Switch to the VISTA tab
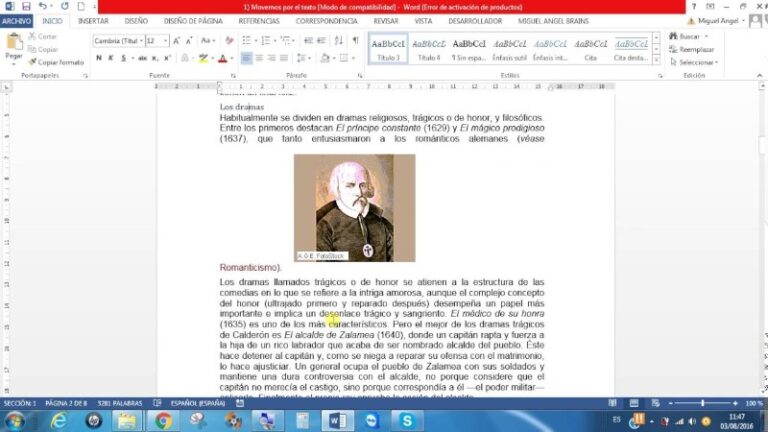Image resolution: width=768 pixels, height=432 pixels. [x=423, y=21]
